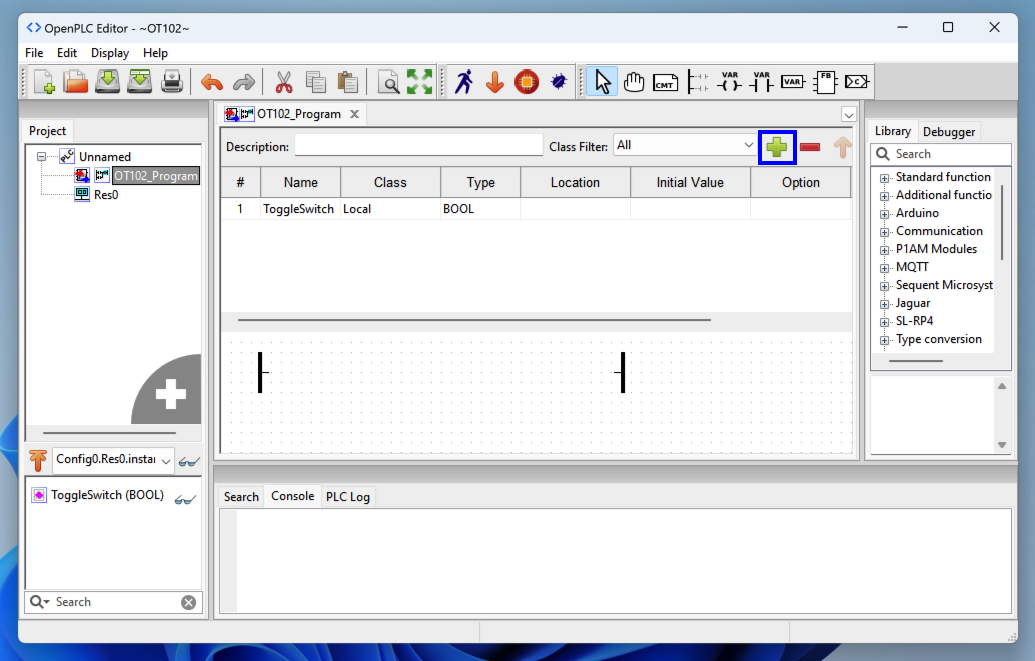Expand the Type conversion category

point(885,340)
